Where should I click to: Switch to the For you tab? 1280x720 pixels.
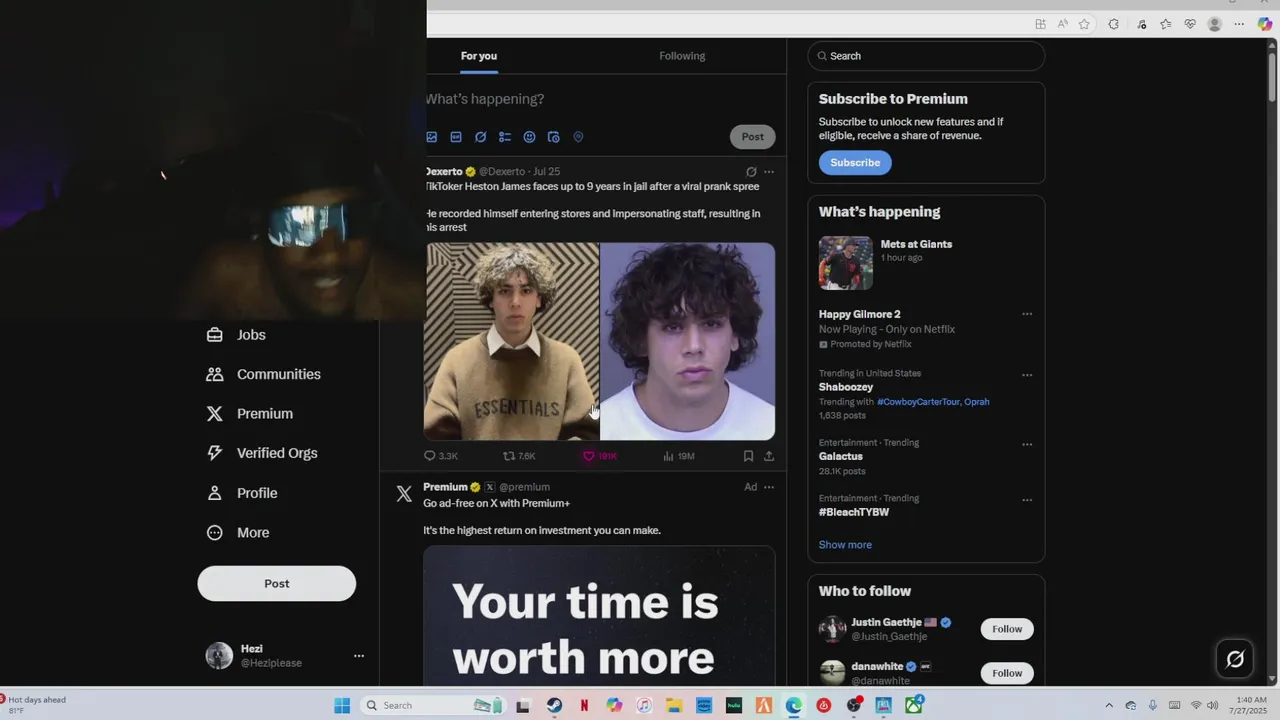tap(479, 56)
